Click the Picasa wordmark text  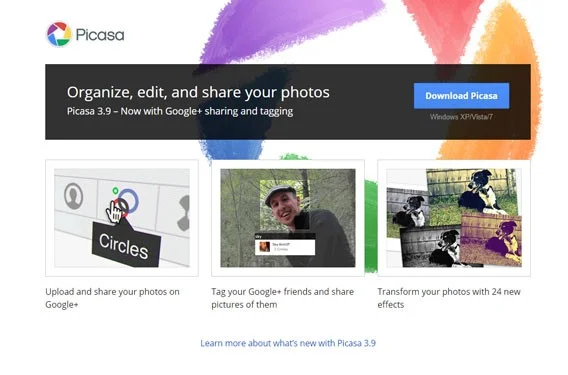coord(100,35)
